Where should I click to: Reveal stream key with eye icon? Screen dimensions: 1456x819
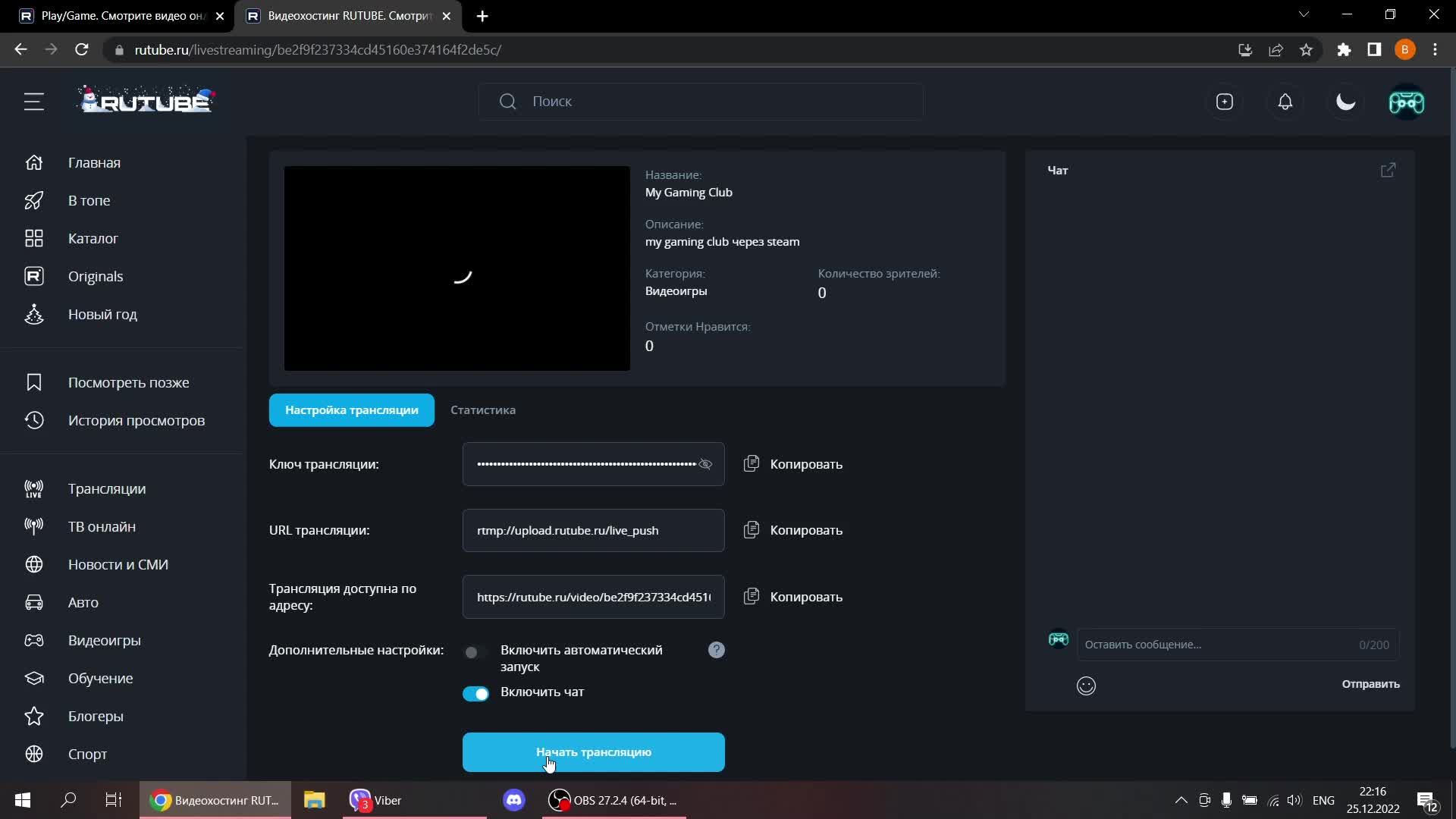705,464
